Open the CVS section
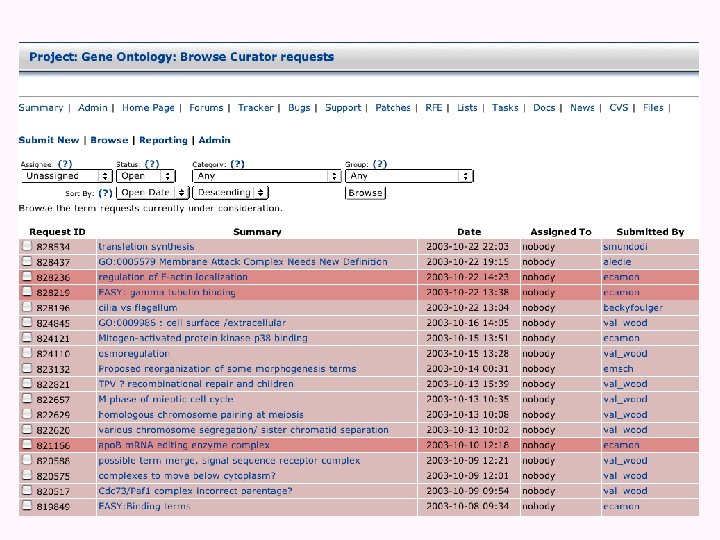Screen dimensions: 720x540 point(619,107)
